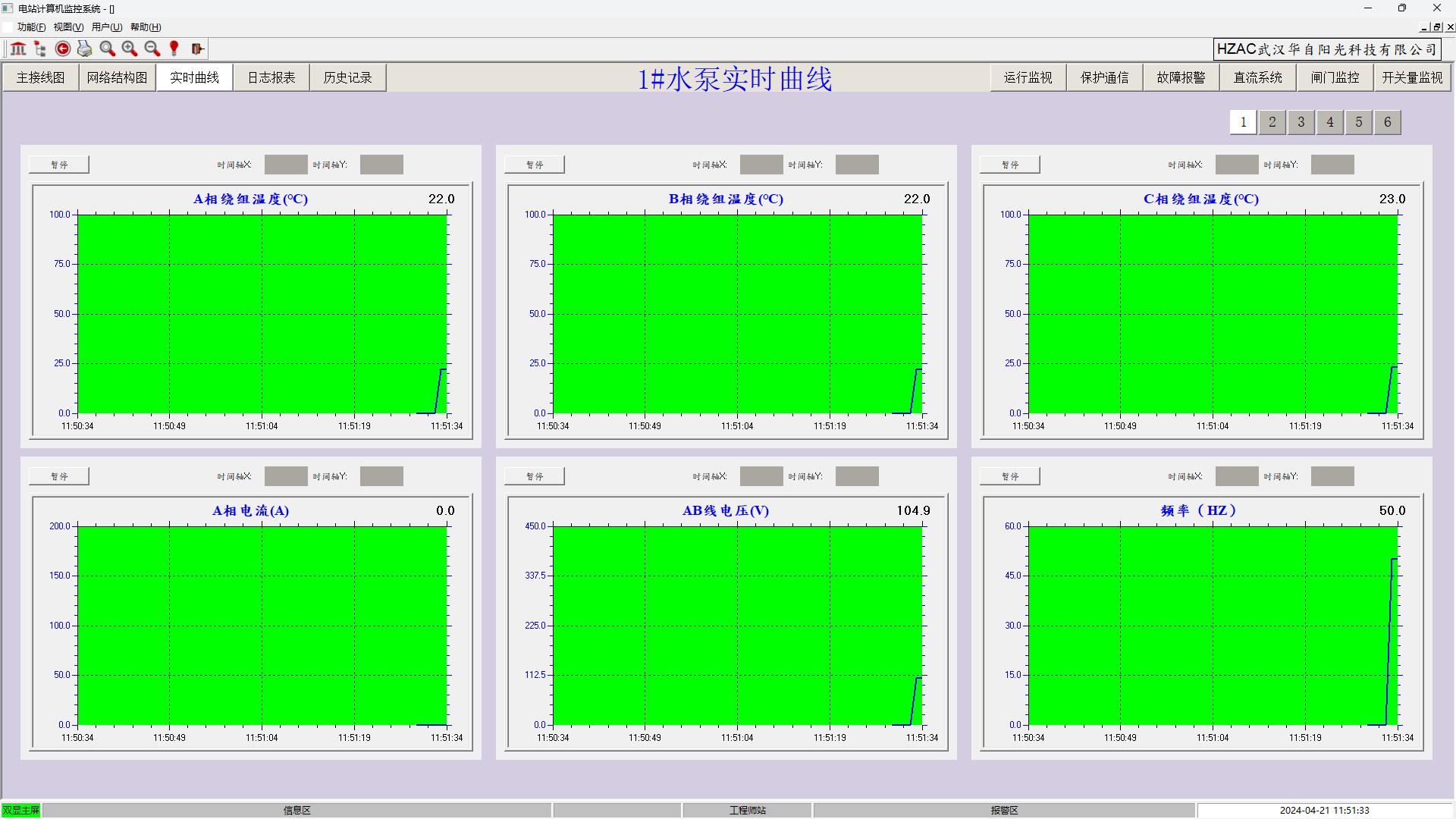1456x819 pixels.
Task: Switch to page 2 of curves
Action: click(x=1272, y=122)
